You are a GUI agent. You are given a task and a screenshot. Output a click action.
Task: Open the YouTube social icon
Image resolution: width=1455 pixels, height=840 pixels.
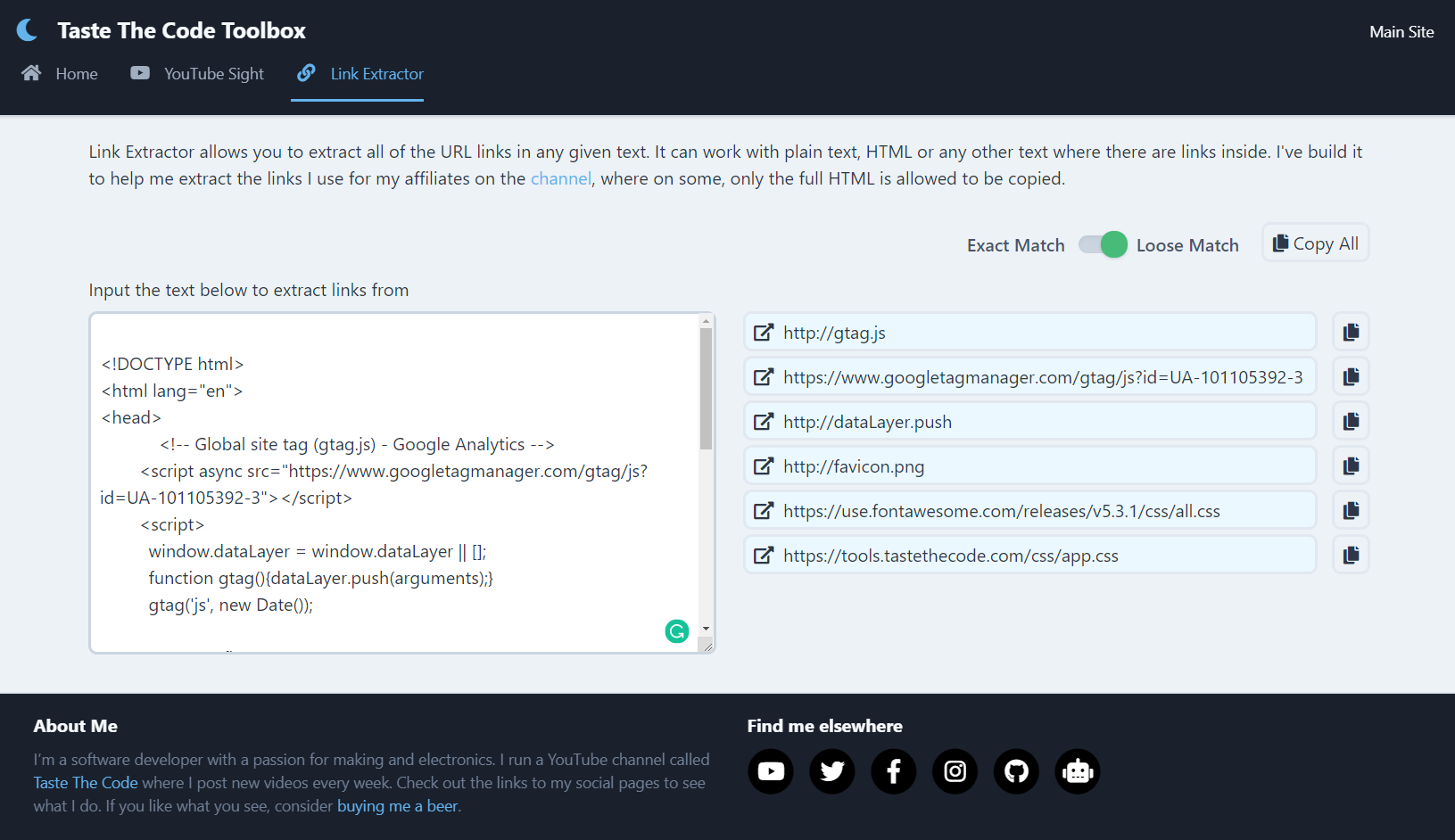click(771, 771)
